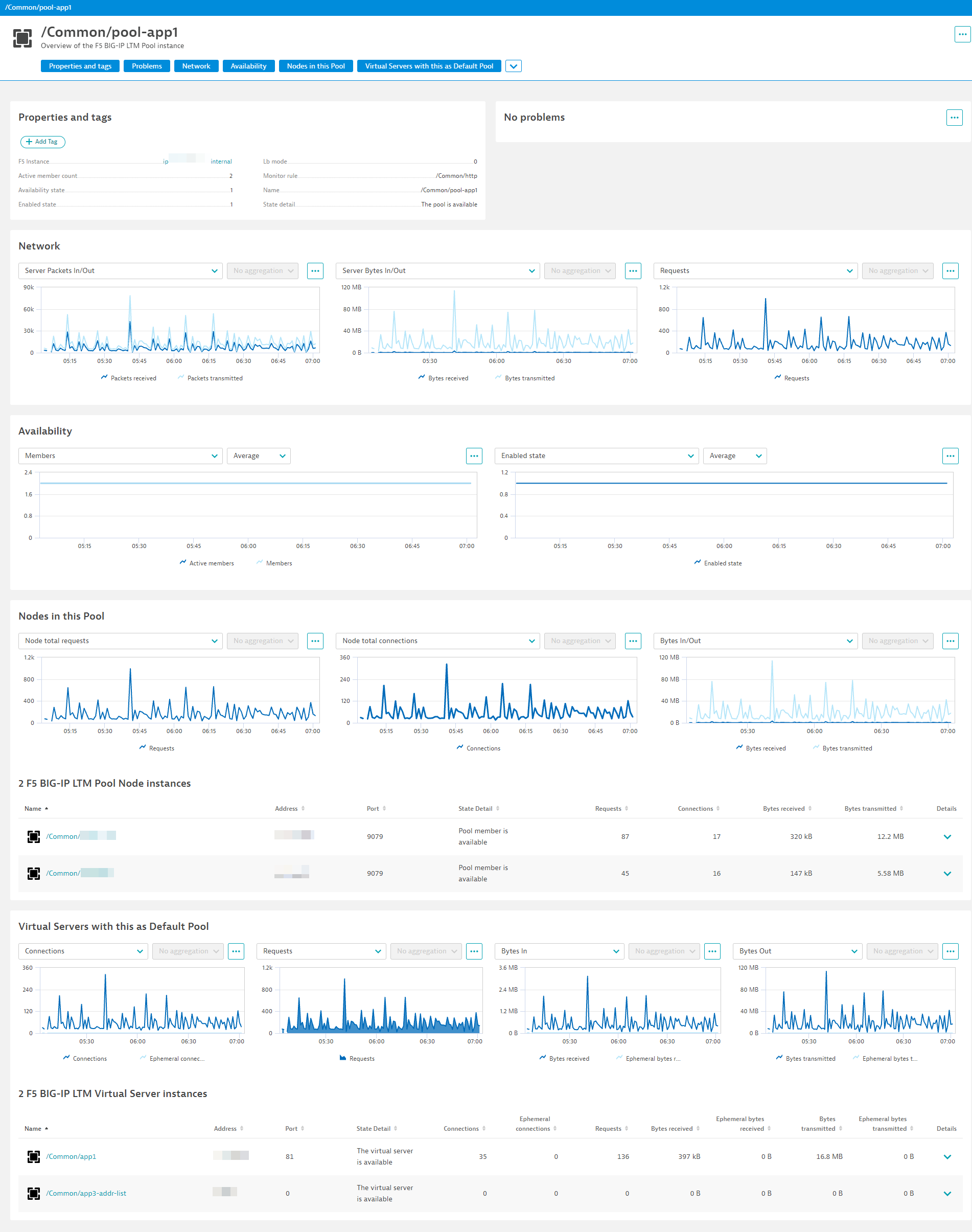Toggle Node Connections legend series
The width and height of the screenshot is (972, 1232).
479,748
